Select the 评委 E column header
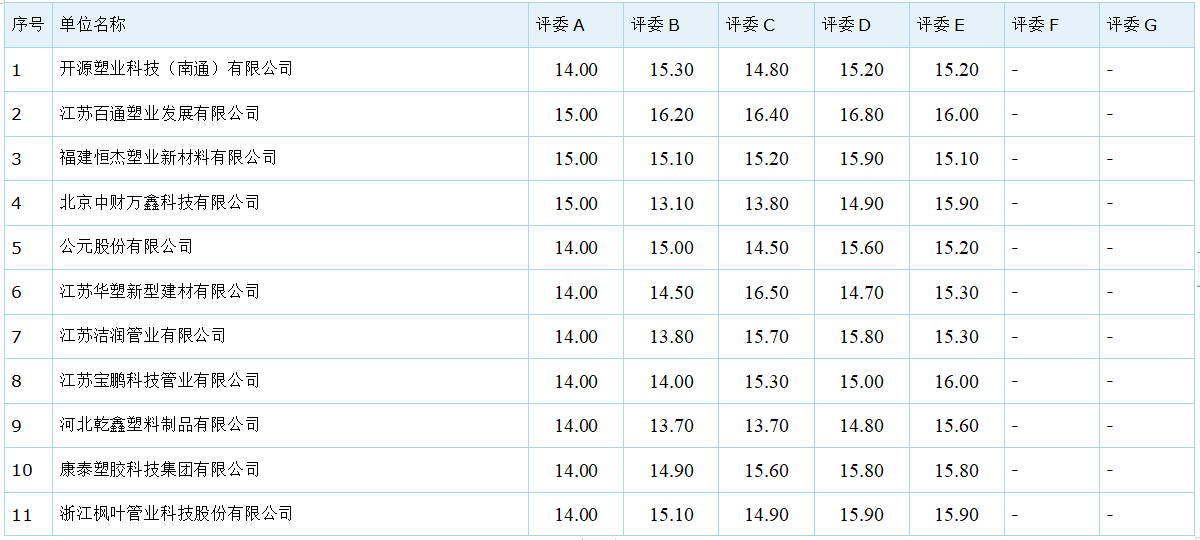This screenshot has height=540, width=1200. 941,25
